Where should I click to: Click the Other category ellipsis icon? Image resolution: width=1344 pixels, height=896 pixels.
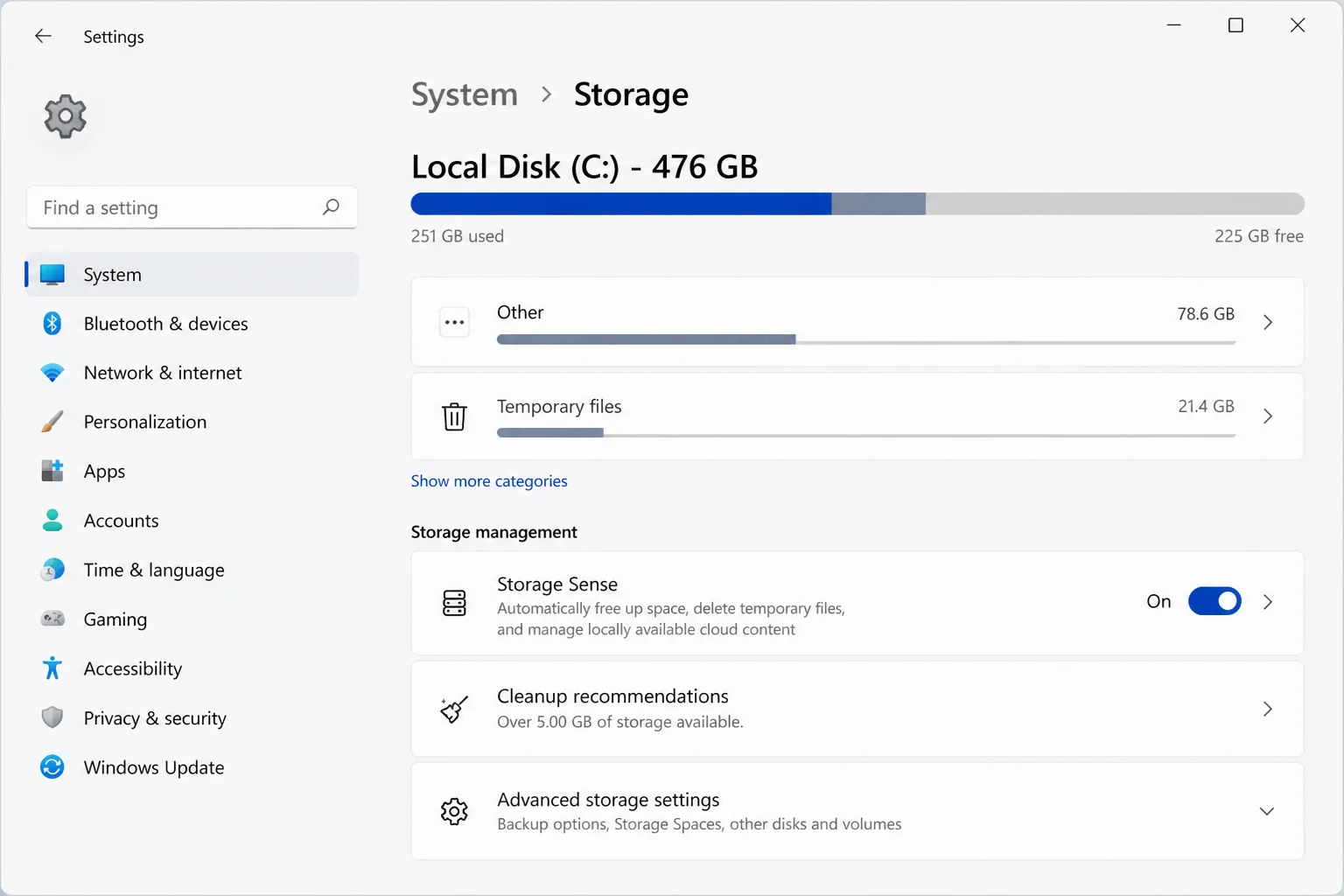click(x=454, y=322)
